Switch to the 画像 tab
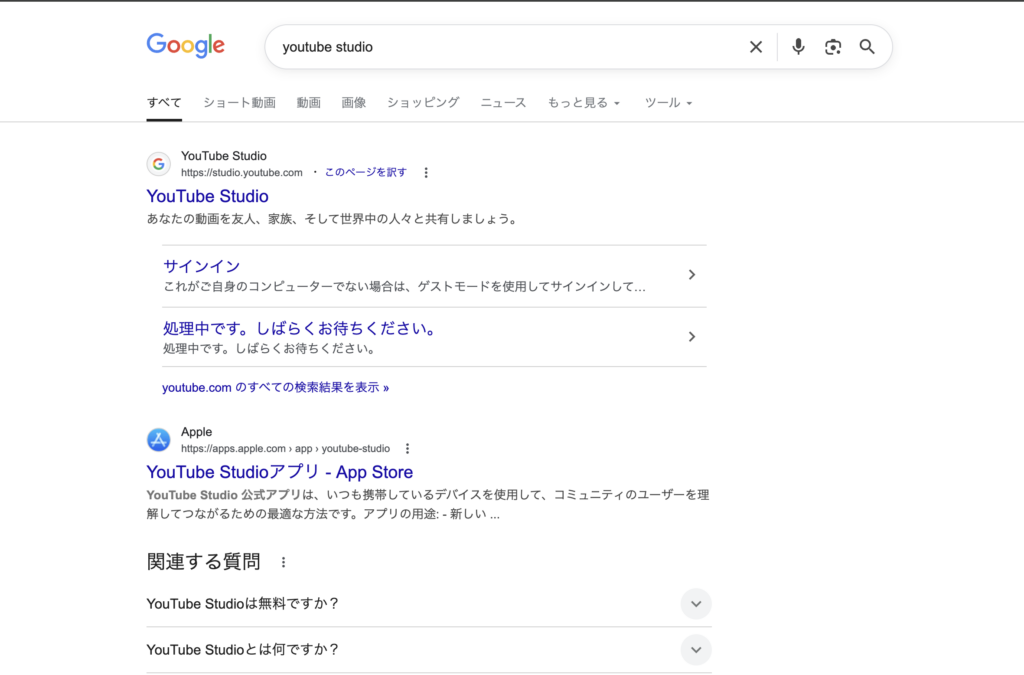This screenshot has width=1024, height=675. click(x=353, y=102)
